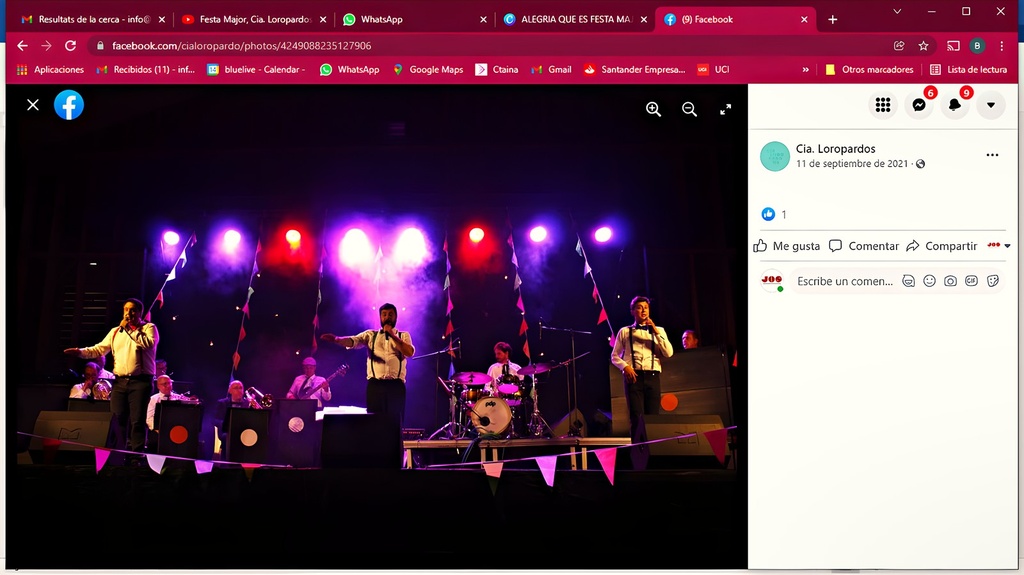Open the Chrome profile B avatar
This screenshot has height=575, width=1024.
pyautogui.click(x=977, y=46)
